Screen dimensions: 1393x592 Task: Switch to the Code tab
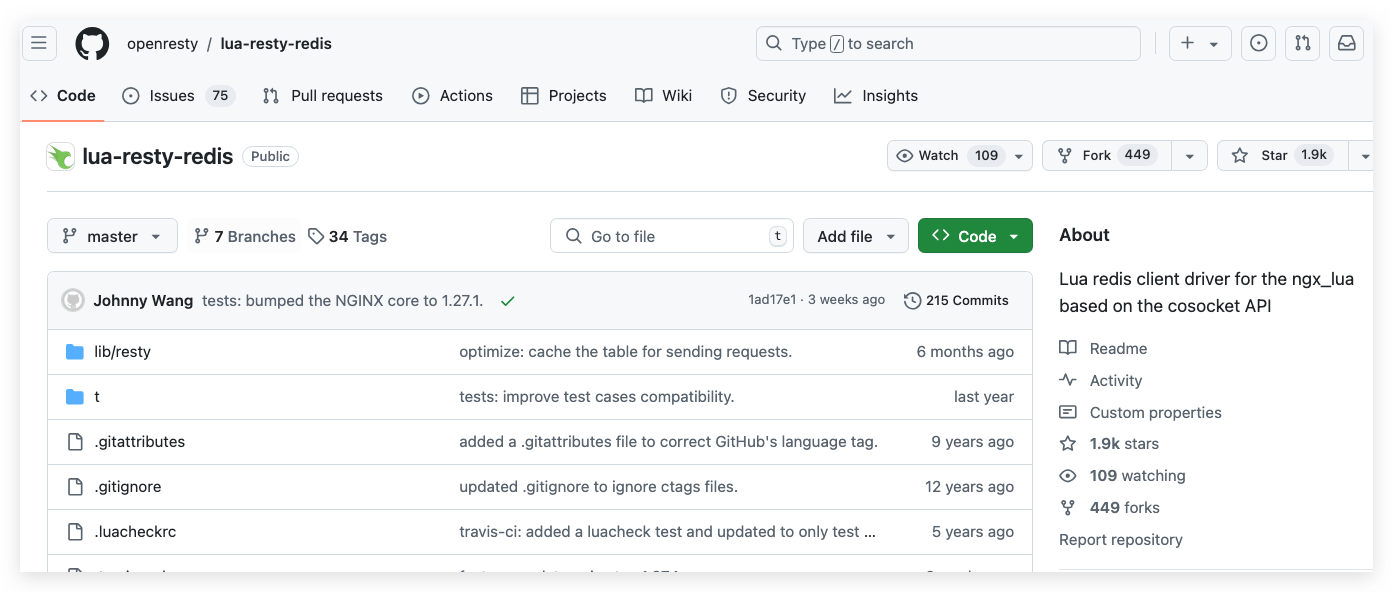click(63, 96)
